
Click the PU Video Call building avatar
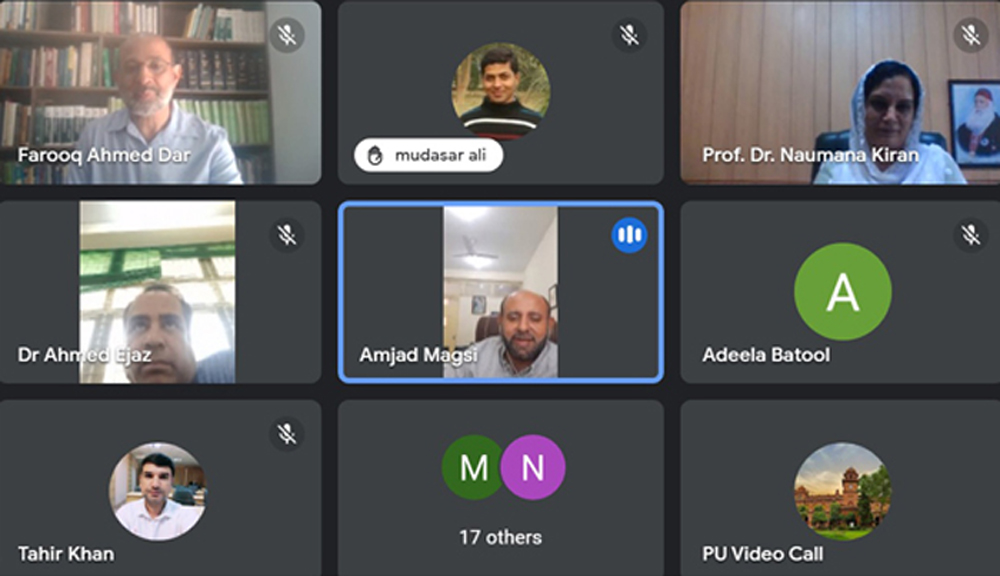click(842, 491)
